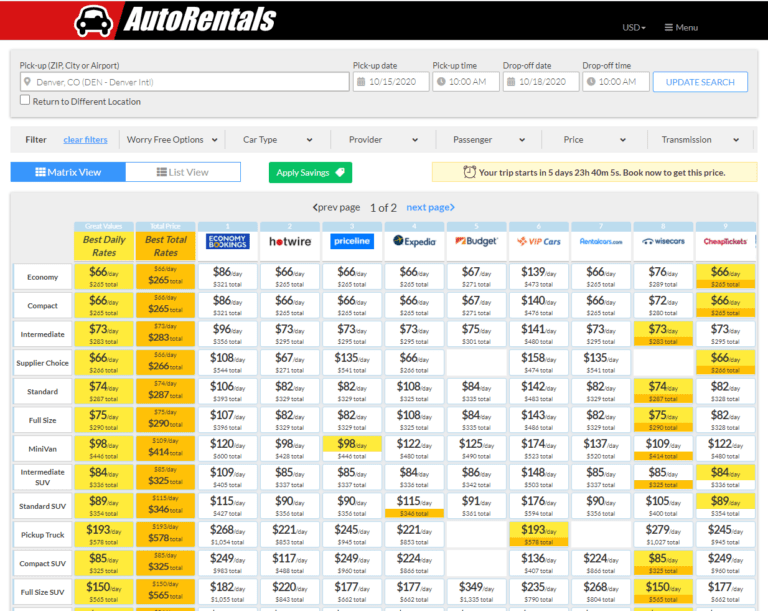This screenshot has height=611, width=768.
Task: Choose Best Total Rates MiniVan $414 total
Action: tap(166, 448)
